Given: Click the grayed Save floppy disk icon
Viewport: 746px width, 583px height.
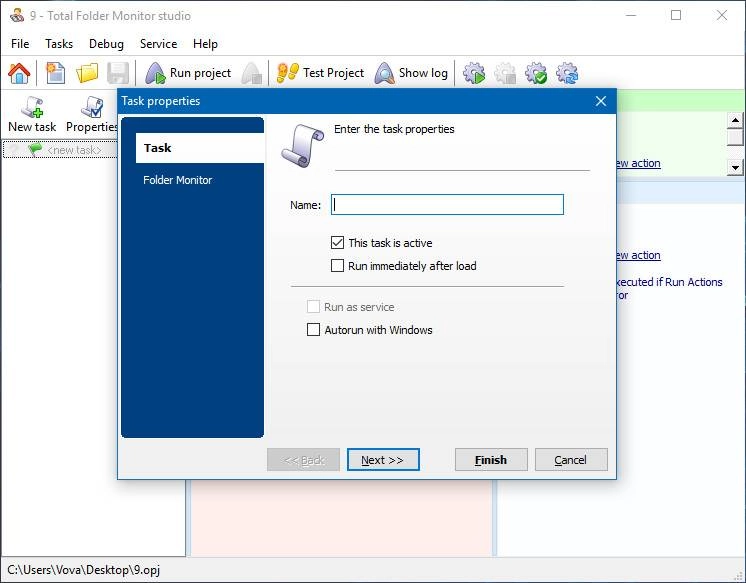Looking at the screenshot, I should tap(118, 73).
